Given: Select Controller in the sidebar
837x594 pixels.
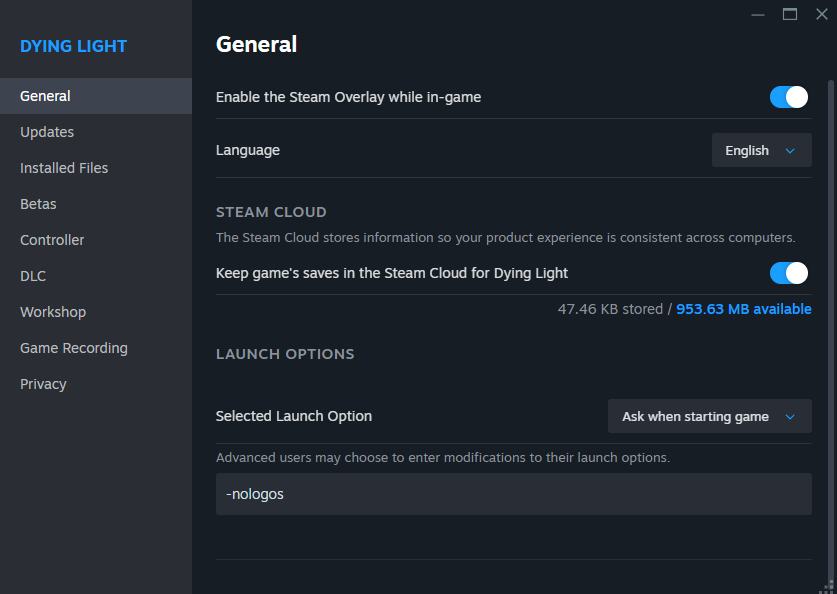Looking at the screenshot, I should 52,240.
